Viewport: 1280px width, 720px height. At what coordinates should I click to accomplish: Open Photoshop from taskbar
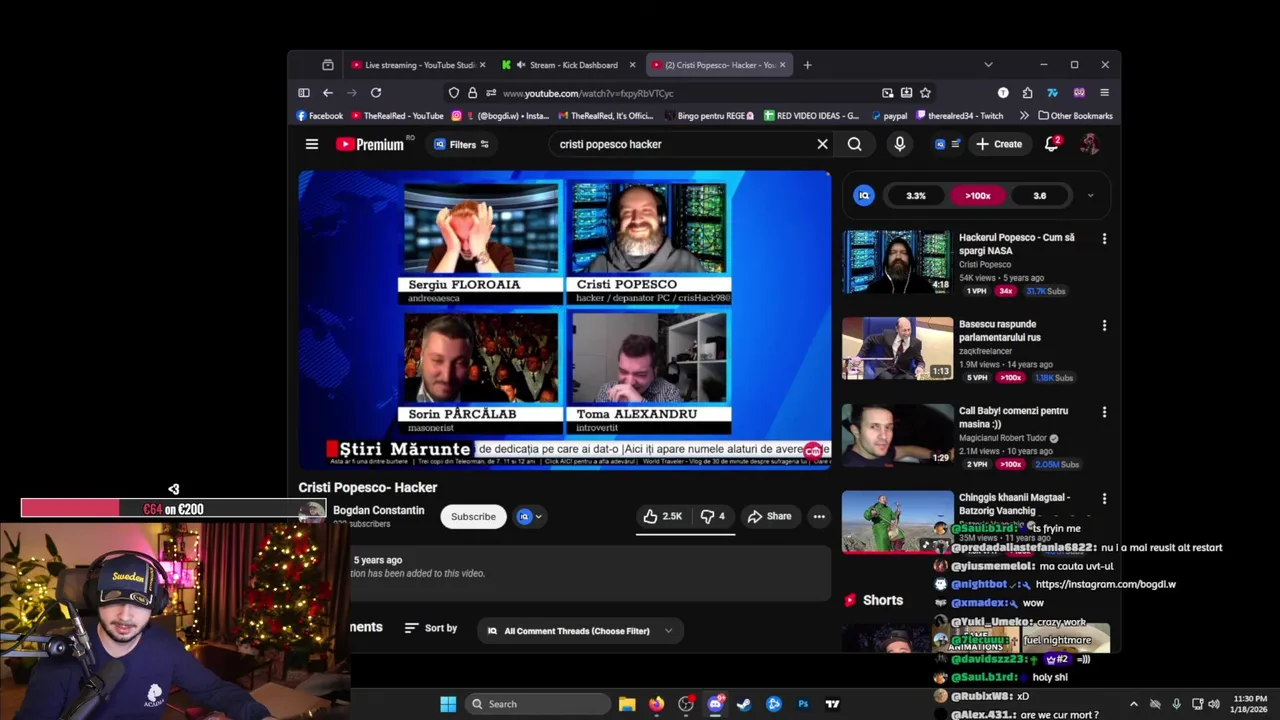tap(803, 704)
